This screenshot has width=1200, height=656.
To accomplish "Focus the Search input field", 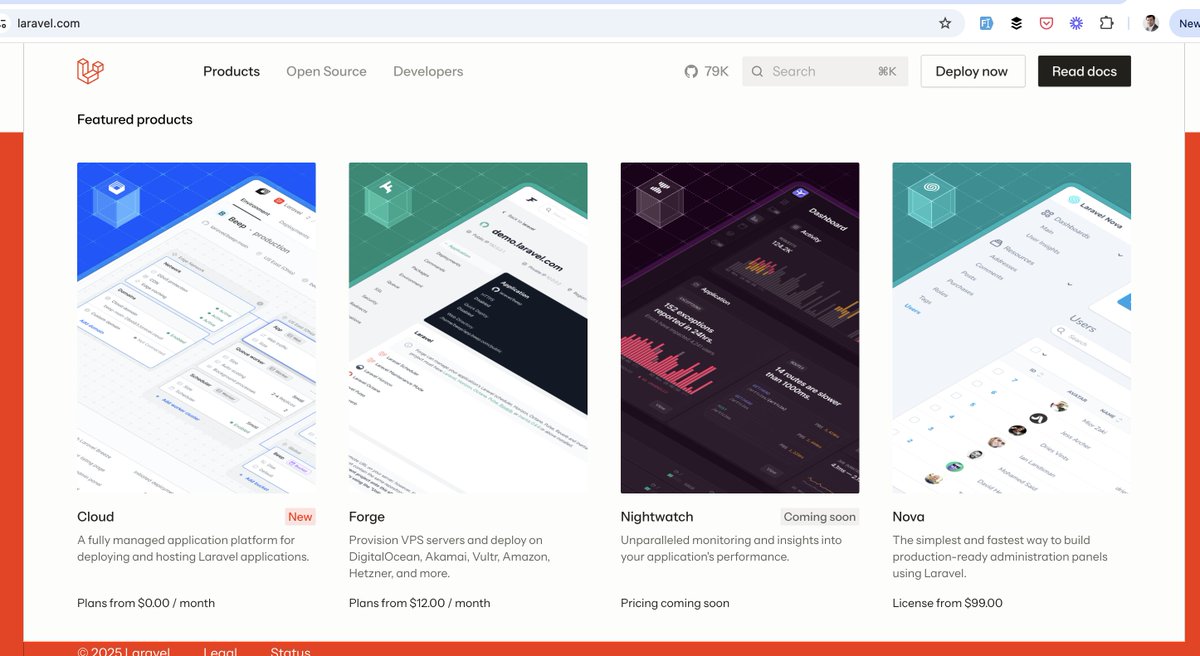I will click(x=825, y=71).
